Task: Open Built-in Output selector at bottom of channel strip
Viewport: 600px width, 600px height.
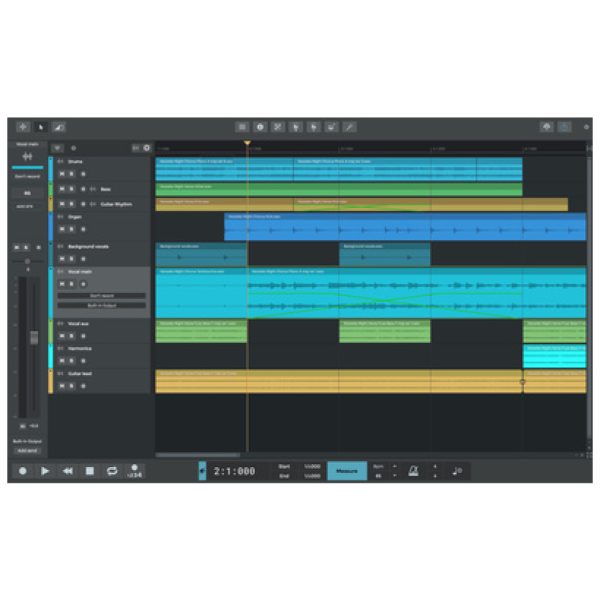Action: (x=27, y=441)
